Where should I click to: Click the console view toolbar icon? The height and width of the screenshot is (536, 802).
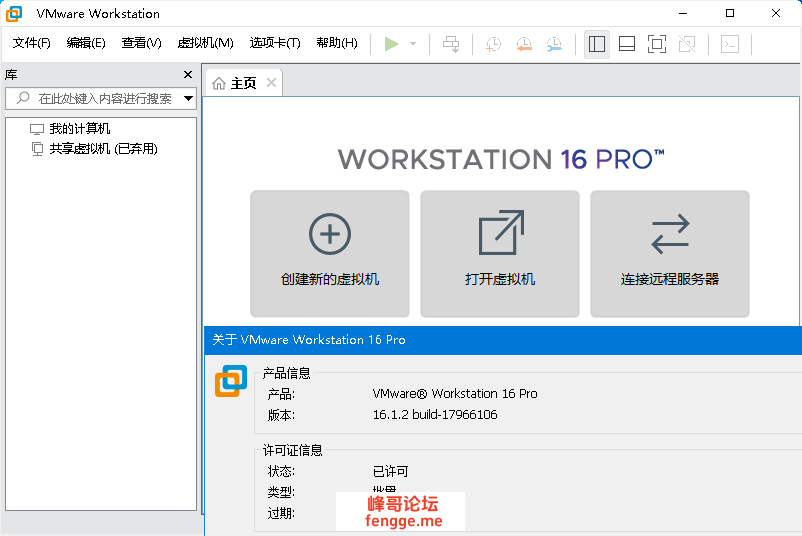click(x=730, y=44)
